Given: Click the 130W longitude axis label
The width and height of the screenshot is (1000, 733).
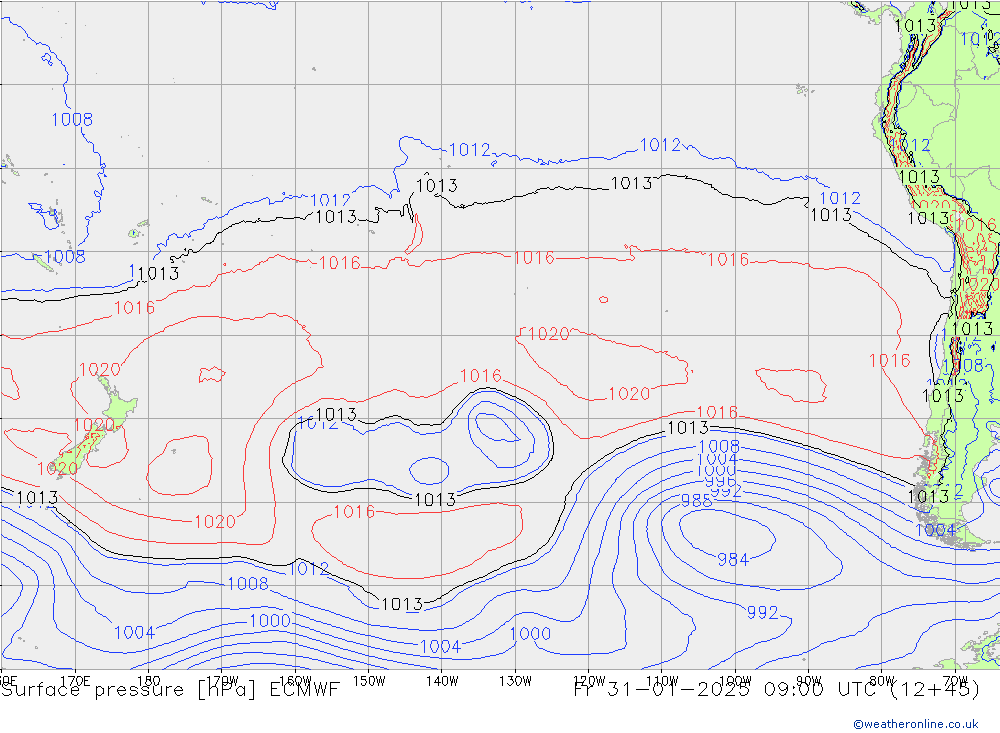Looking at the screenshot, I should [x=515, y=679].
